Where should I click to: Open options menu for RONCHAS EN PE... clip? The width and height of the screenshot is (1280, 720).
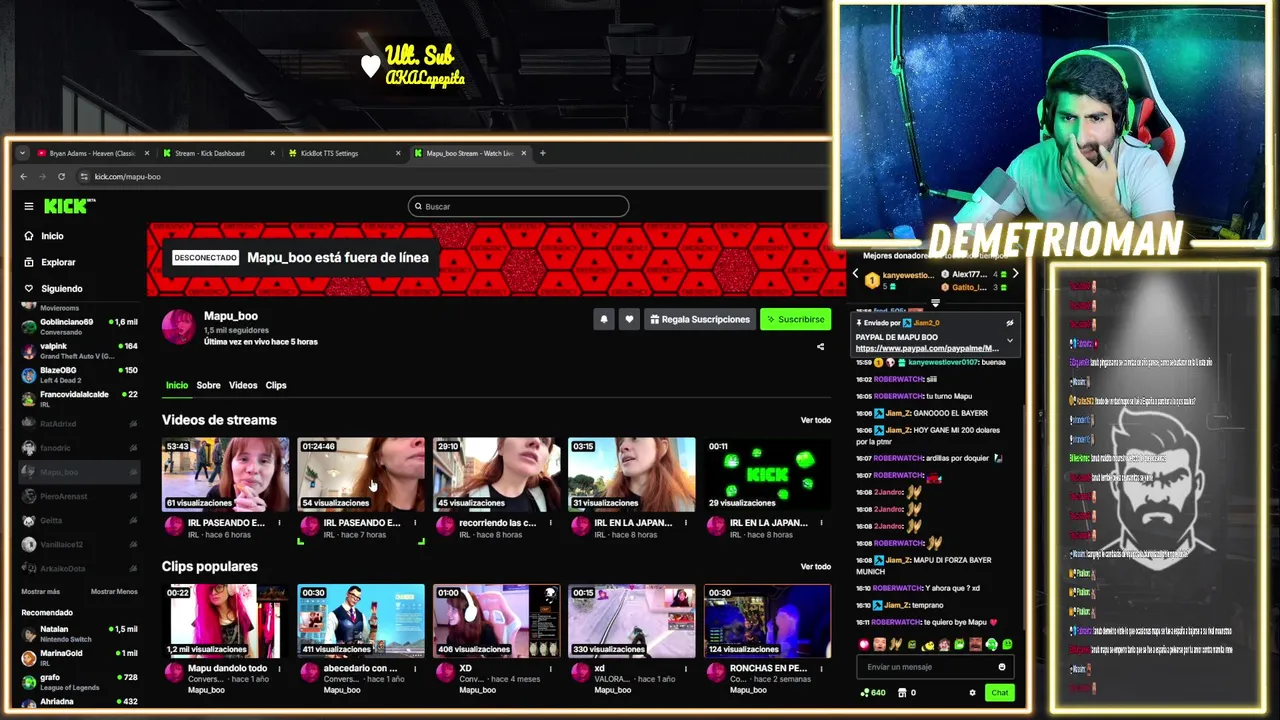click(x=822, y=669)
